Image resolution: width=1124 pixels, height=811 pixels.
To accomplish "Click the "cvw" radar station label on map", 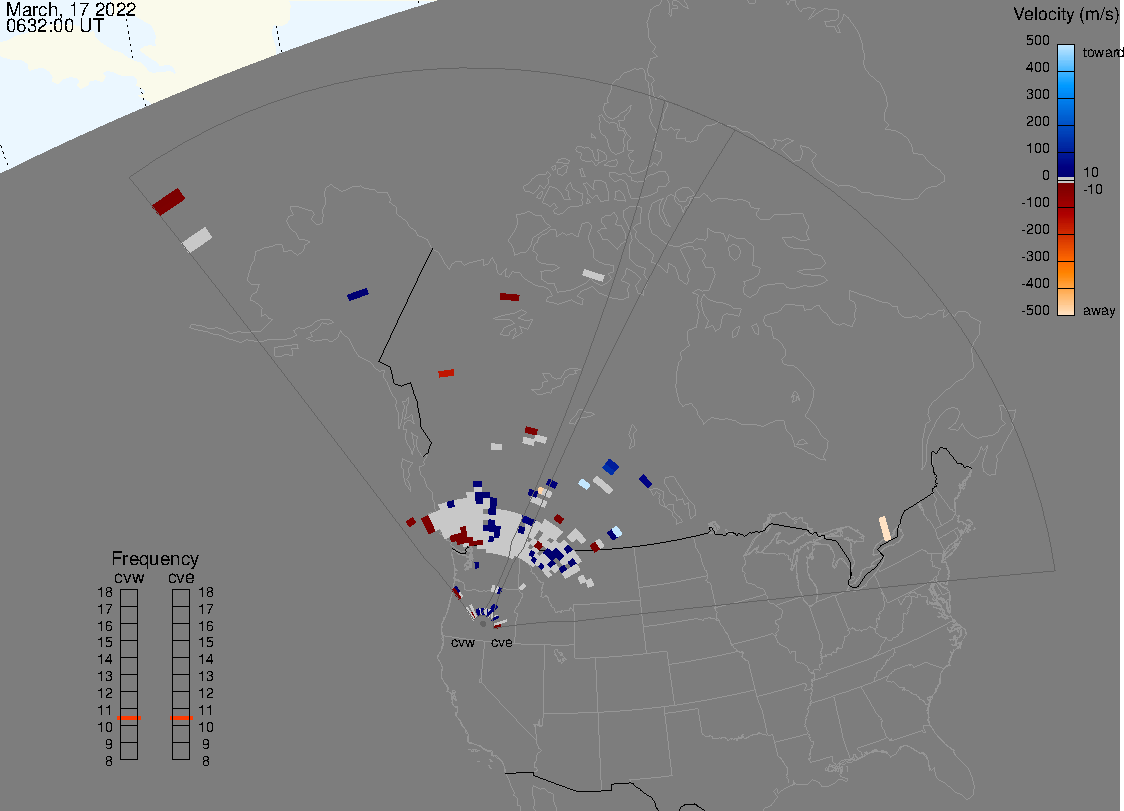I will point(463,643).
